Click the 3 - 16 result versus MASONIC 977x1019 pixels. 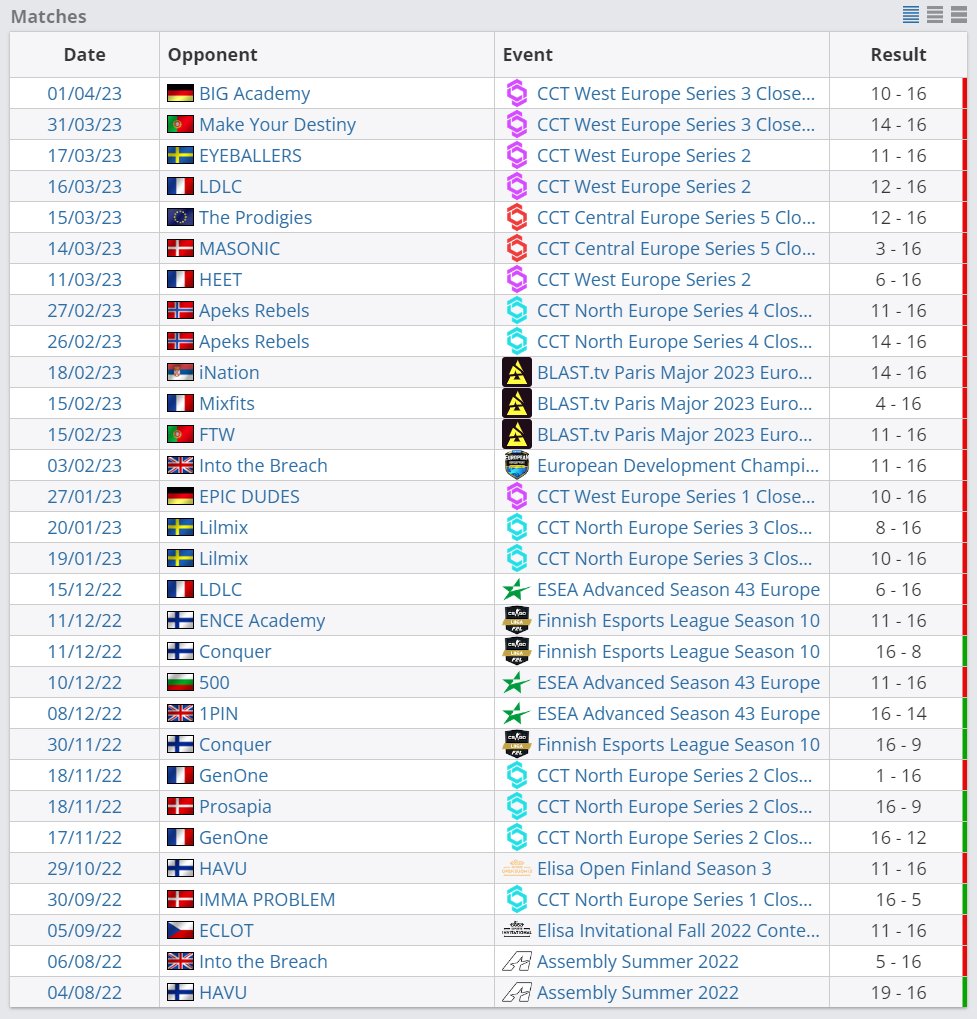[898, 248]
